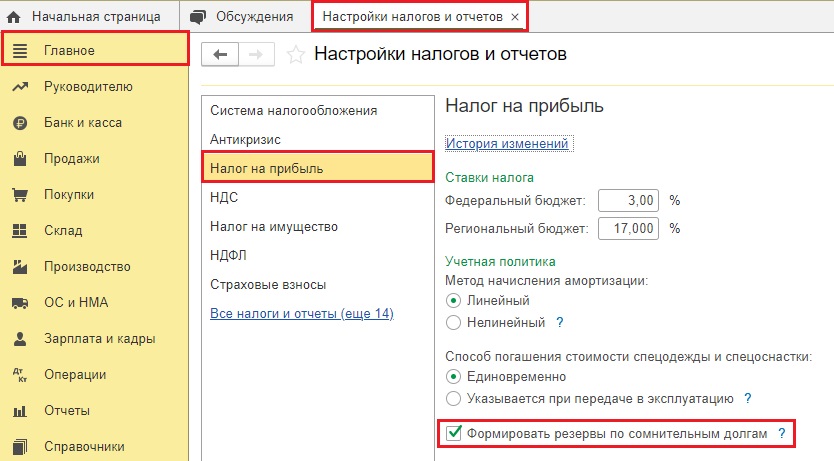Select Антикризис in settings list
The image size is (834, 461).
(x=318, y=140)
